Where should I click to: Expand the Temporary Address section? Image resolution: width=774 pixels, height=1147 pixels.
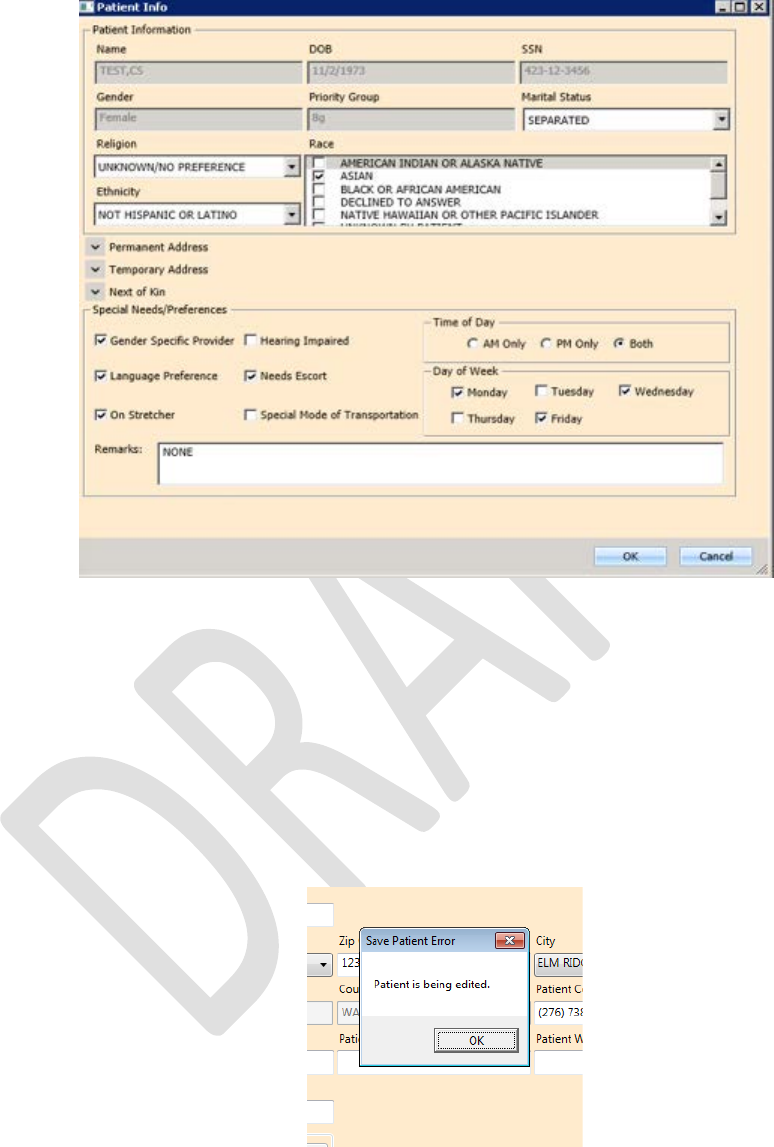[95, 269]
